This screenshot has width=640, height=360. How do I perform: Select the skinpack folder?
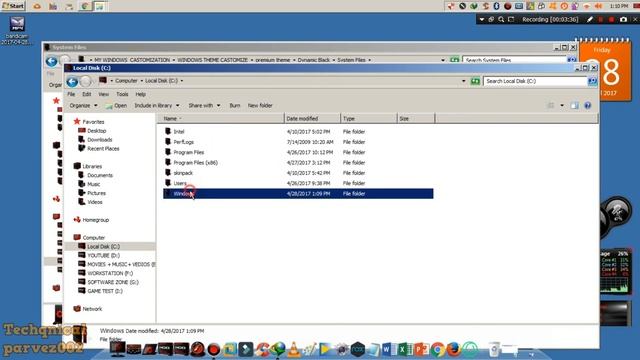pyautogui.click(x=183, y=173)
